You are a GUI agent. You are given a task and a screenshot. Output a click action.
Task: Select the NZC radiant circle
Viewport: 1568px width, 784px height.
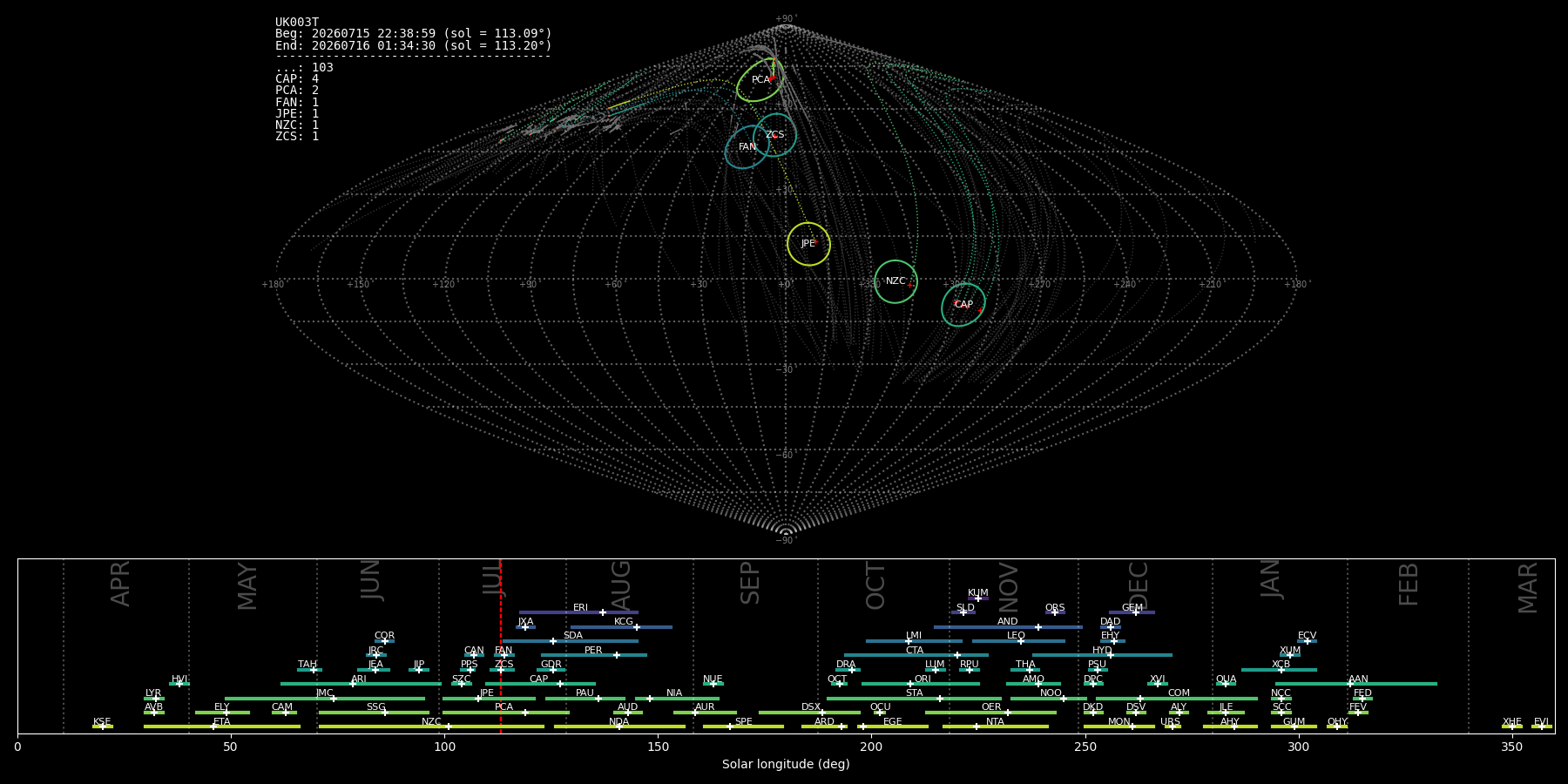[x=896, y=281]
